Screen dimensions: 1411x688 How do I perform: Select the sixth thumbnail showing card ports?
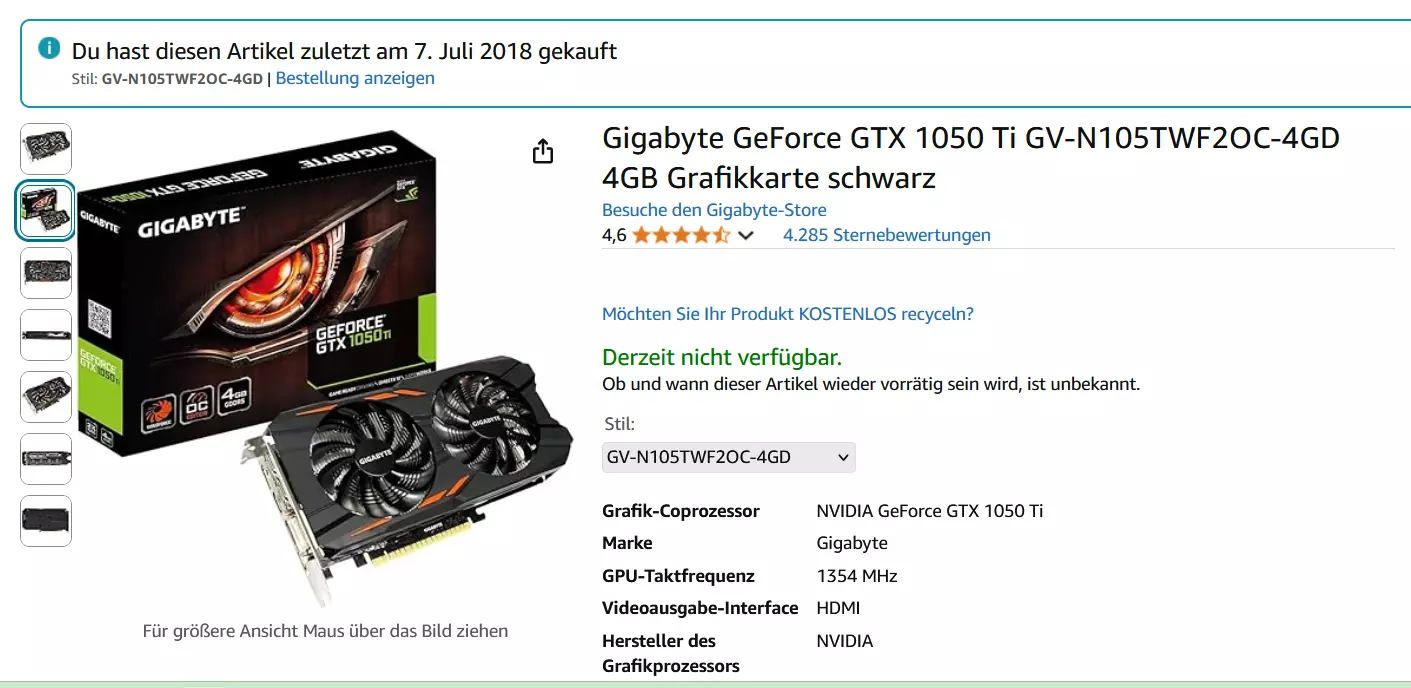pos(46,459)
